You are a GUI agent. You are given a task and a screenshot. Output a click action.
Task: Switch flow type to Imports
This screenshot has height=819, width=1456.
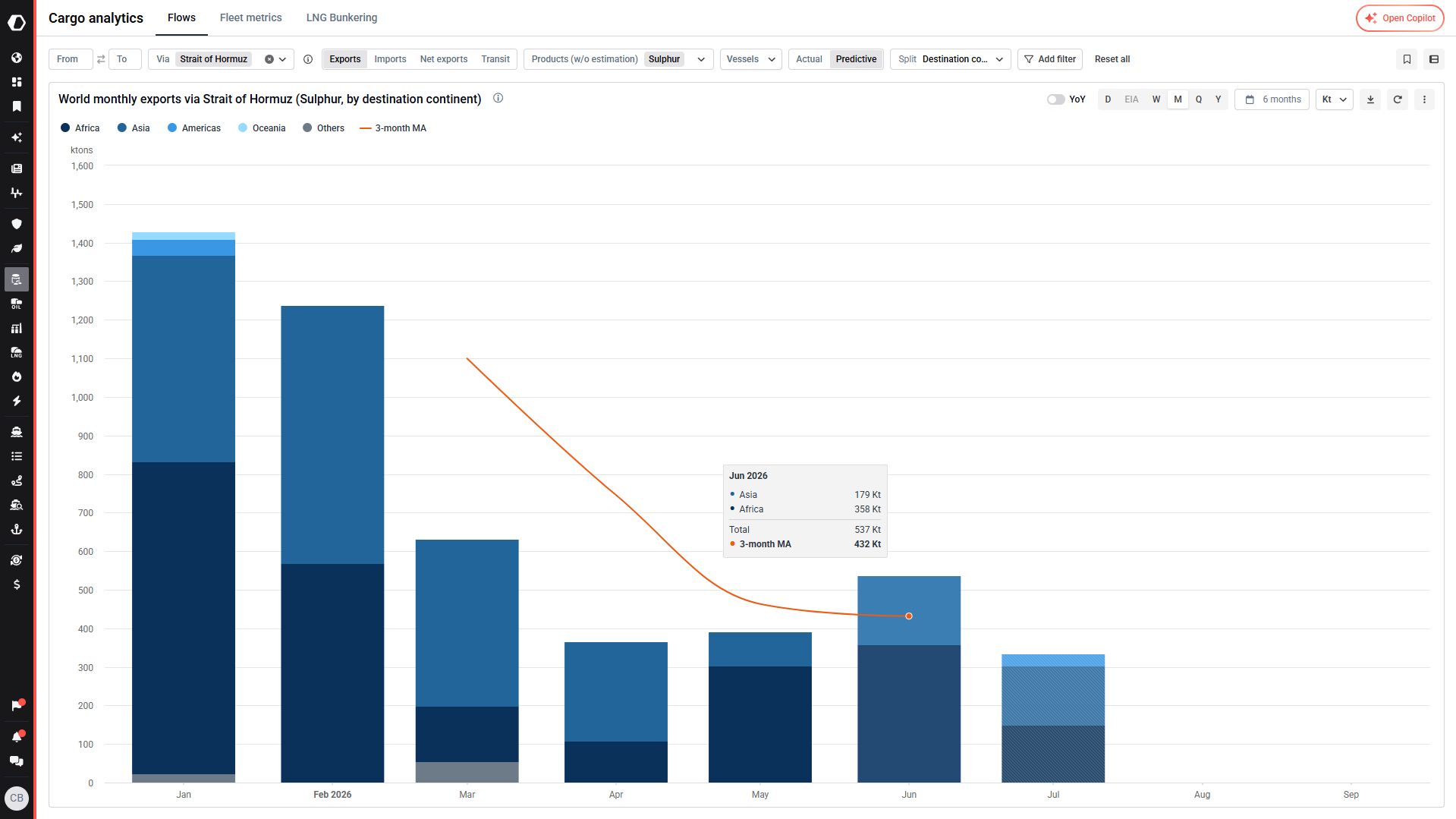[390, 59]
